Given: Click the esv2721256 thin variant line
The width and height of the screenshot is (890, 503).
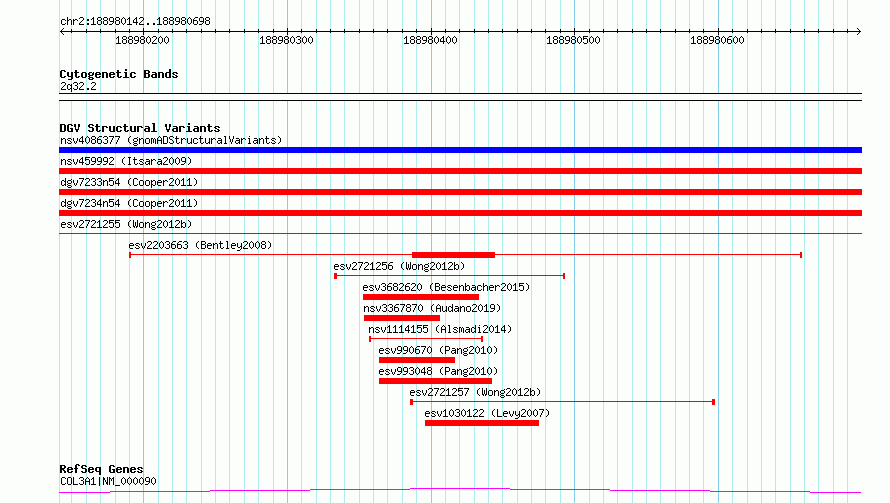Looking at the screenshot, I should 450,276.
